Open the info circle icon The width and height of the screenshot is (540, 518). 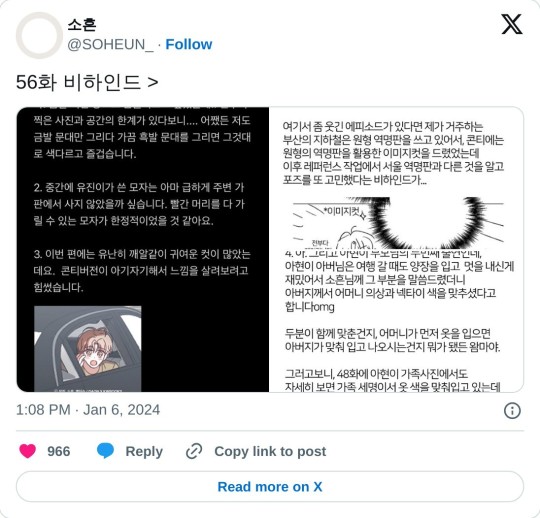pyautogui.click(x=512, y=411)
